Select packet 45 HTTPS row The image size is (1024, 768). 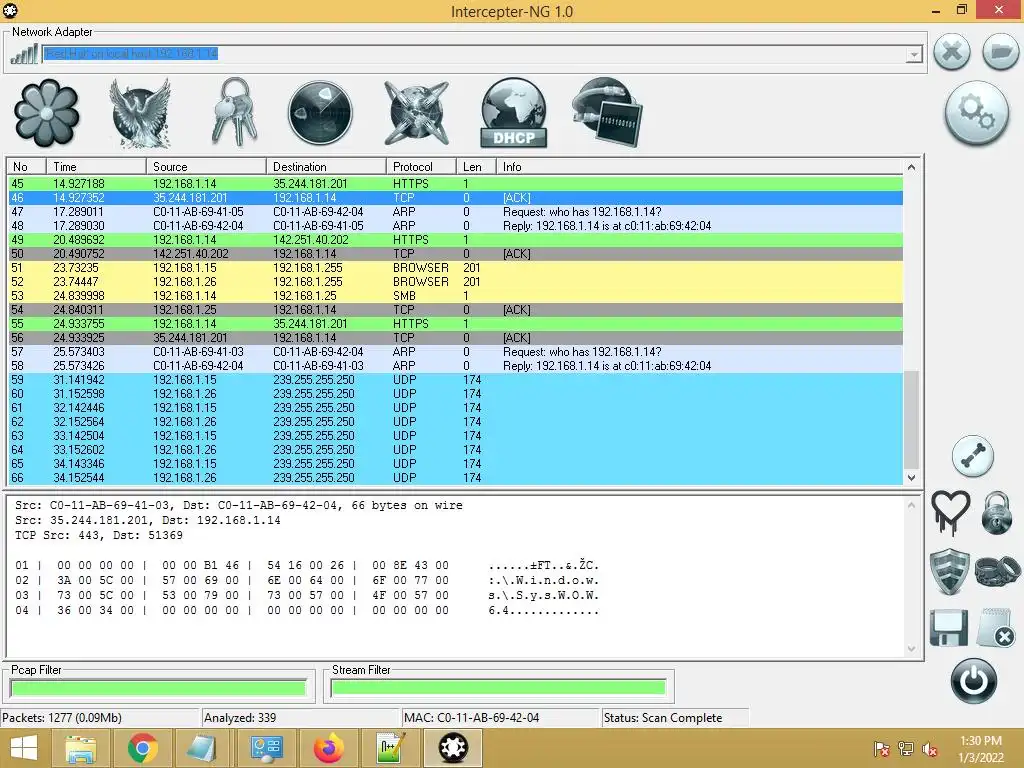coord(455,184)
